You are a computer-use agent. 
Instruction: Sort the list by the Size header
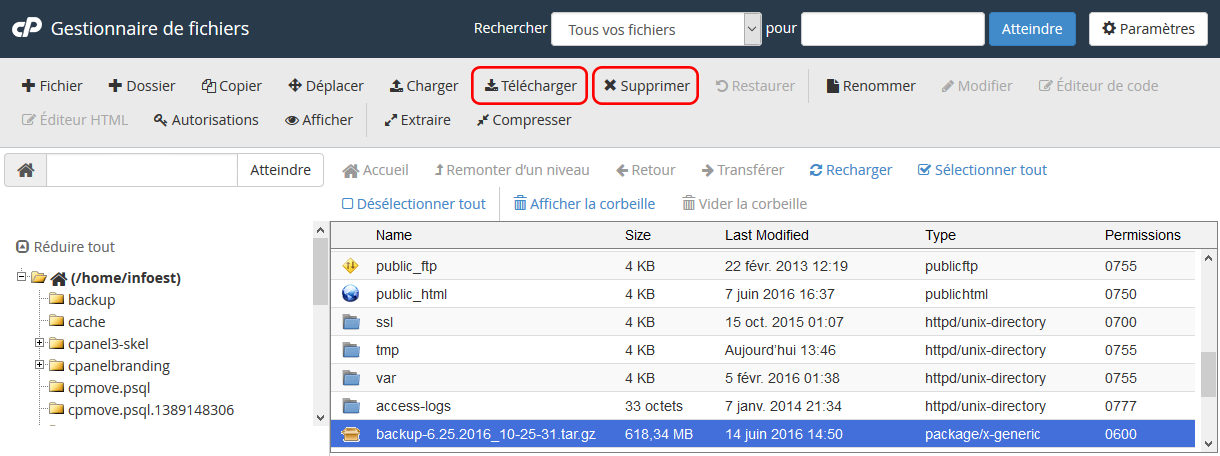click(x=637, y=235)
